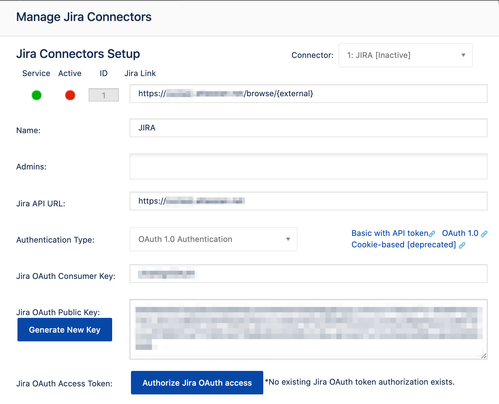Click link icon beside Cookie-based [deprecated]
This screenshot has width=499, height=404.
[462, 245]
